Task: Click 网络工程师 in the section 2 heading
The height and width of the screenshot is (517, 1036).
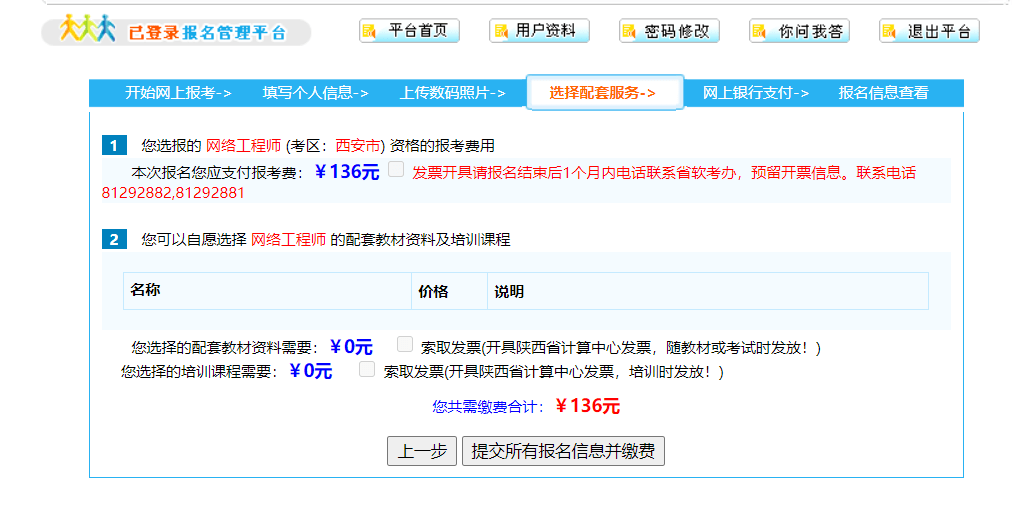Action: tap(289, 240)
